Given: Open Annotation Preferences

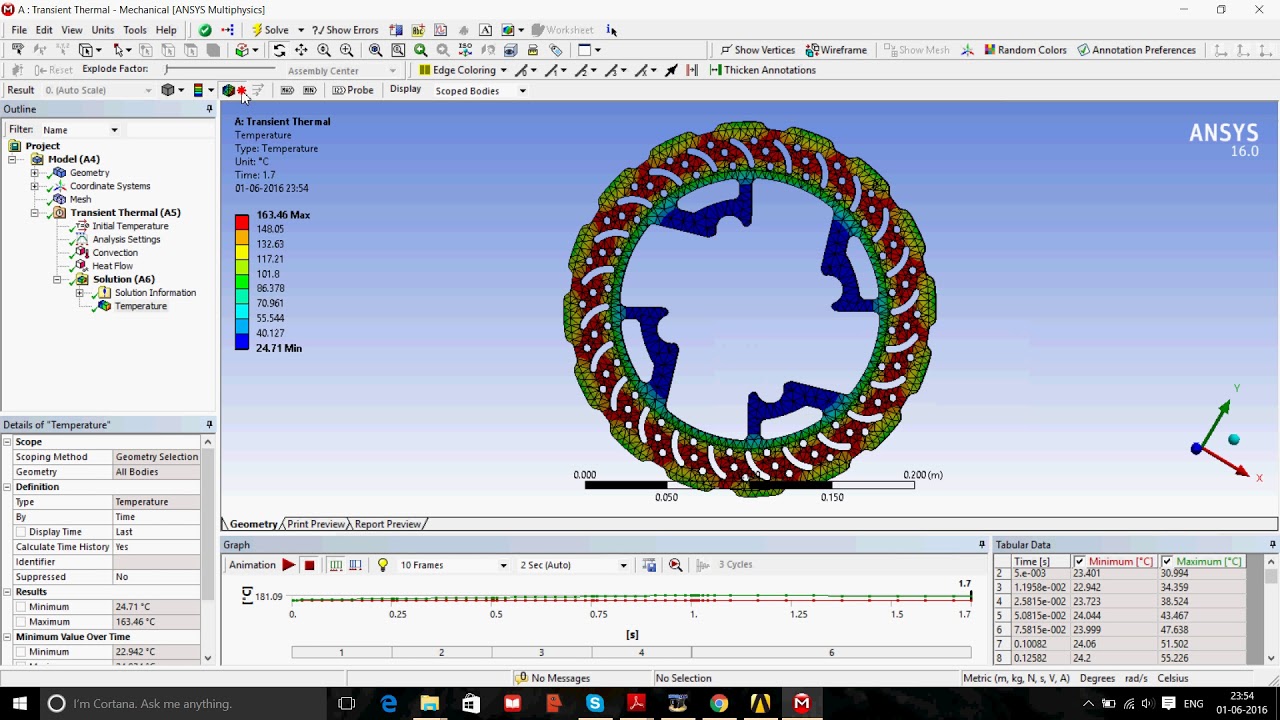Looking at the screenshot, I should pos(1136,50).
